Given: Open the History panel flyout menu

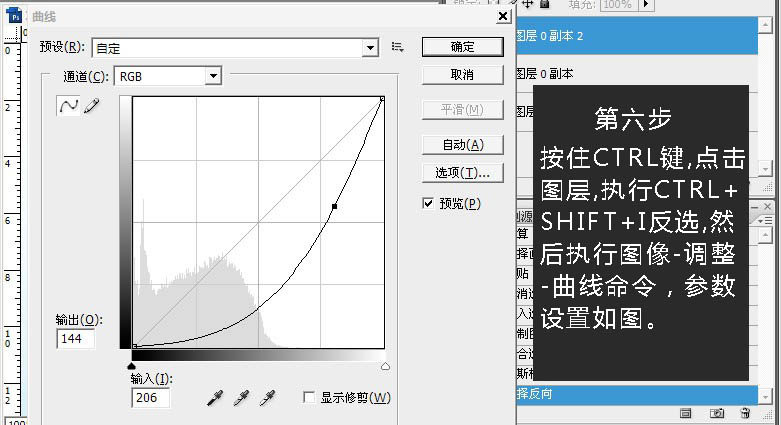Looking at the screenshot, I should (x=765, y=220).
